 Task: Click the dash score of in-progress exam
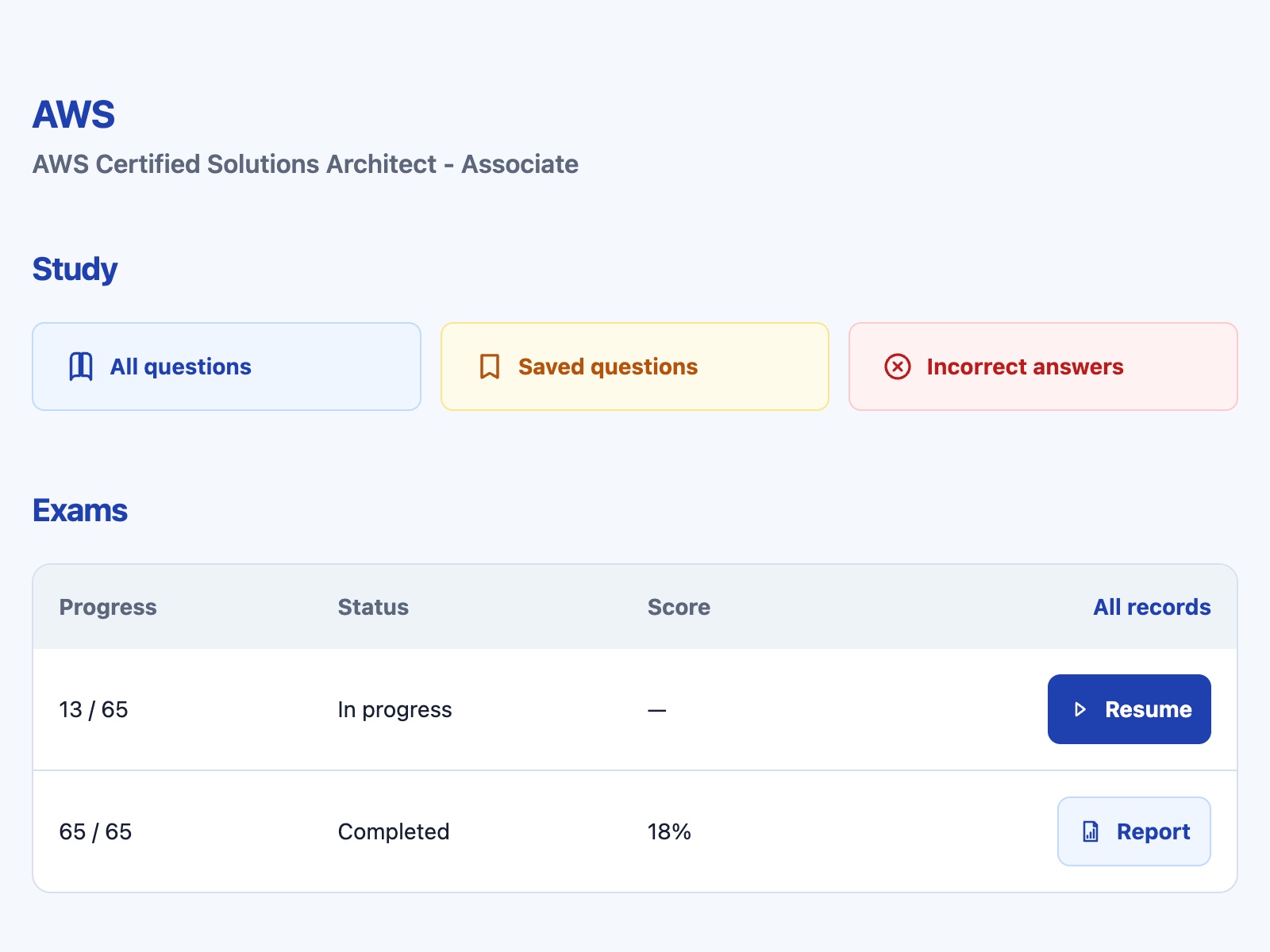656,710
